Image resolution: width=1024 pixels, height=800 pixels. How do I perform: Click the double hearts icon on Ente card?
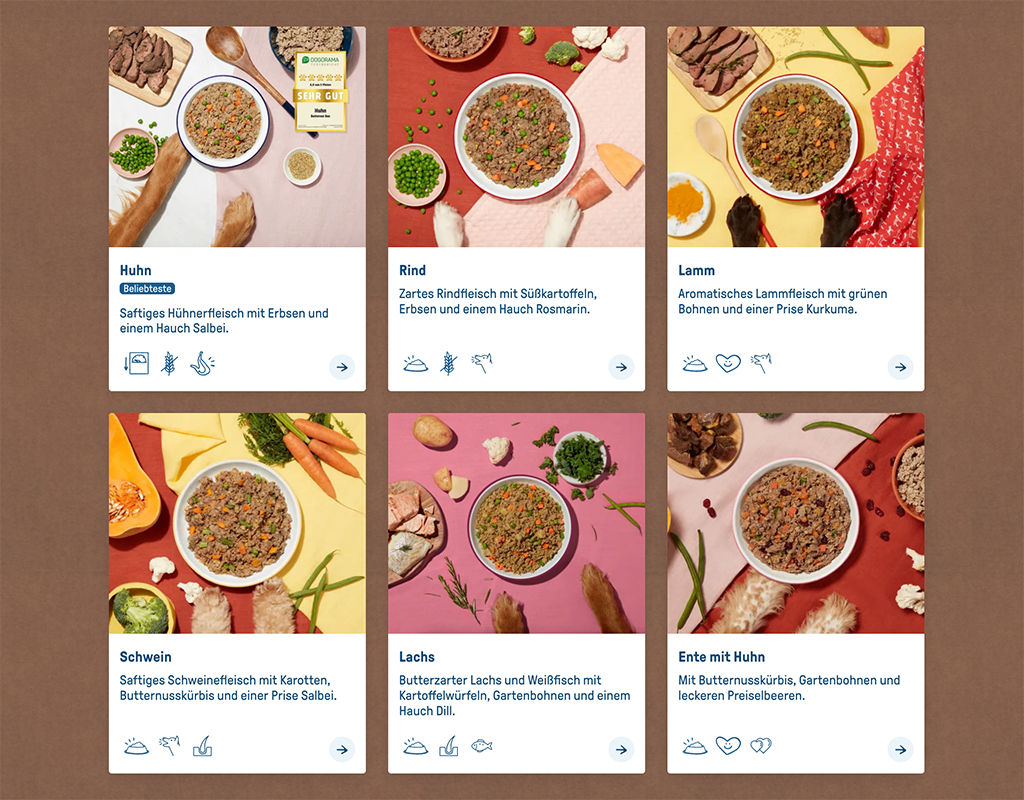pos(761,746)
